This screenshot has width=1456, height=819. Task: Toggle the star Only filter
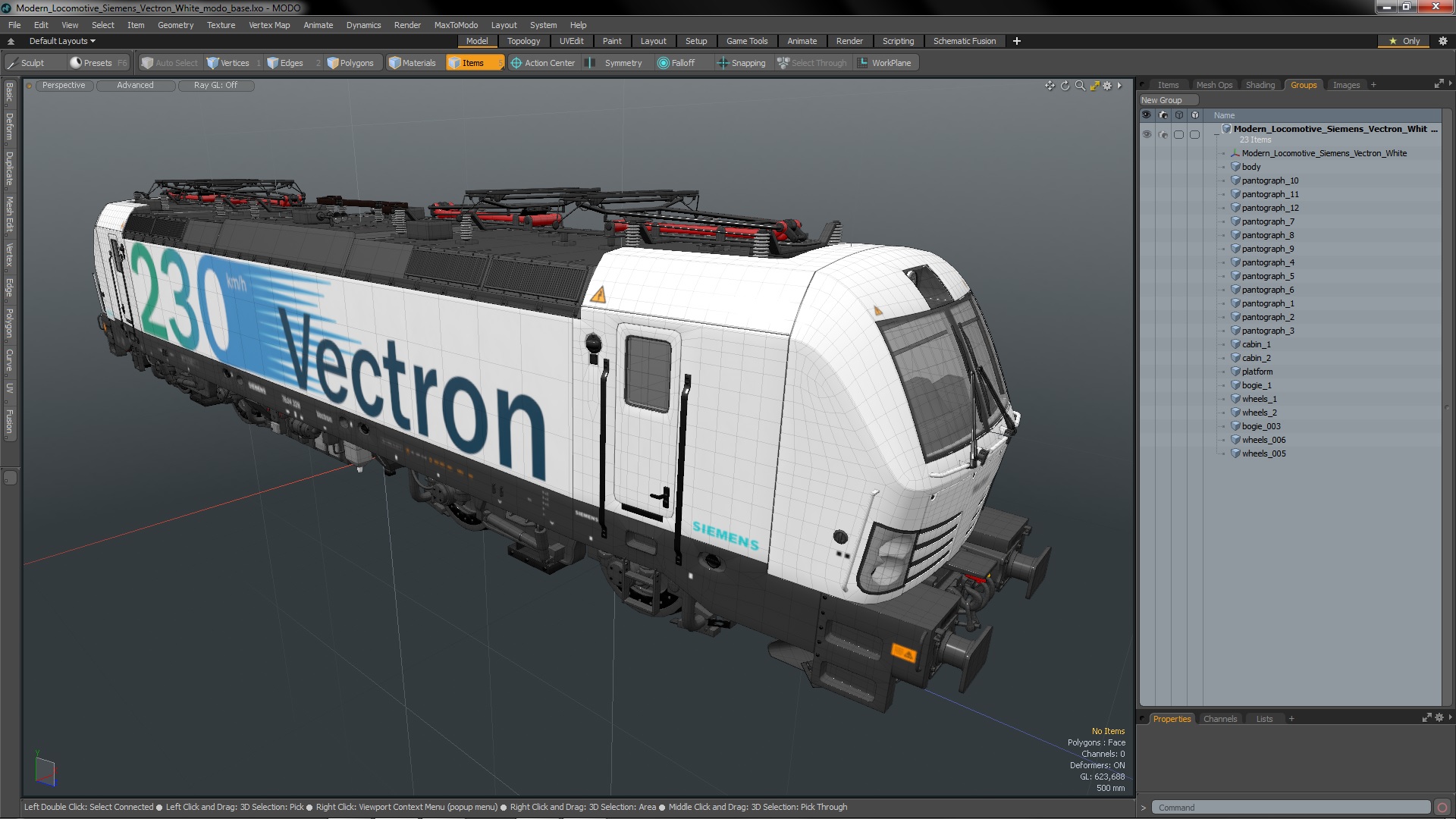point(1404,41)
